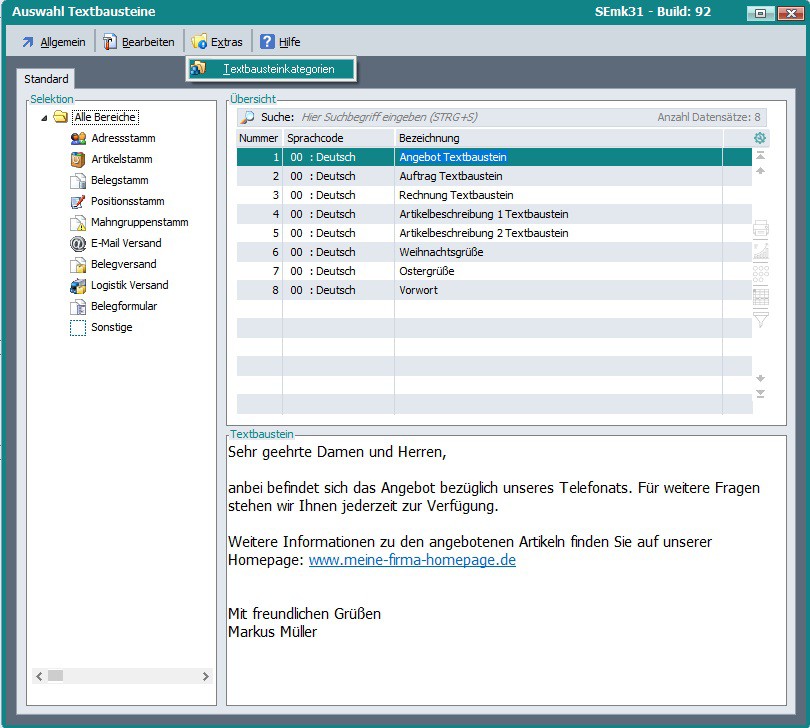The width and height of the screenshot is (810, 728).
Task: Open link www.meine-firma-homepage.de
Action: click(412, 560)
